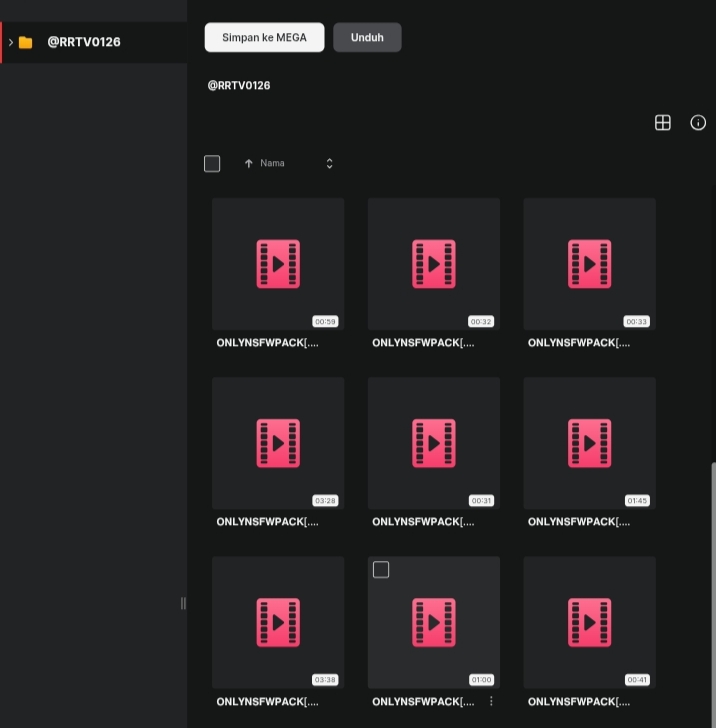Click file name under the 01:00 video
This screenshot has height=728, width=716.
point(423,702)
